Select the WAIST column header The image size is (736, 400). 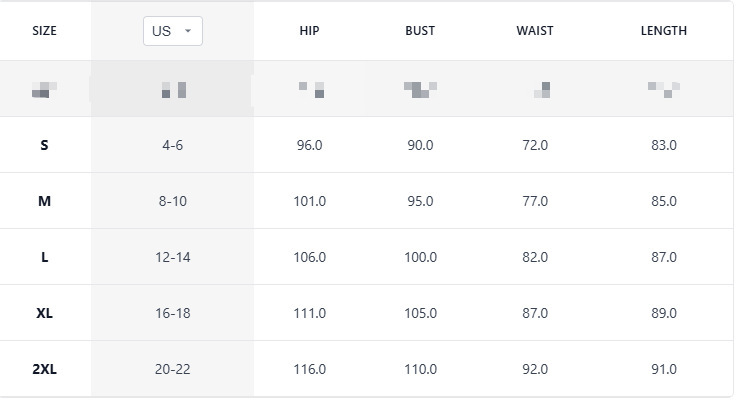pos(535,31)
